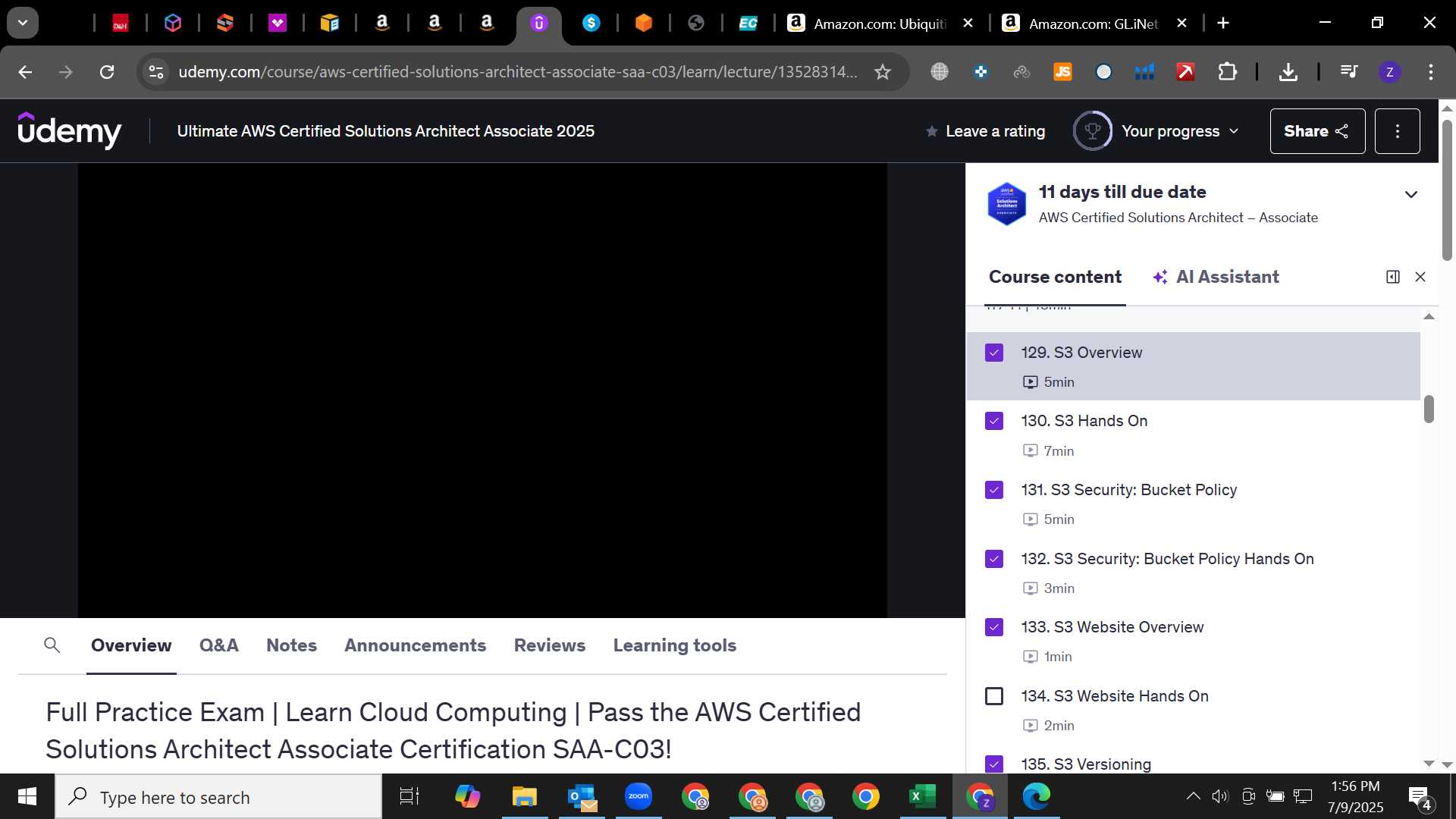Bookmark this page with the star icon

(882, 72)
